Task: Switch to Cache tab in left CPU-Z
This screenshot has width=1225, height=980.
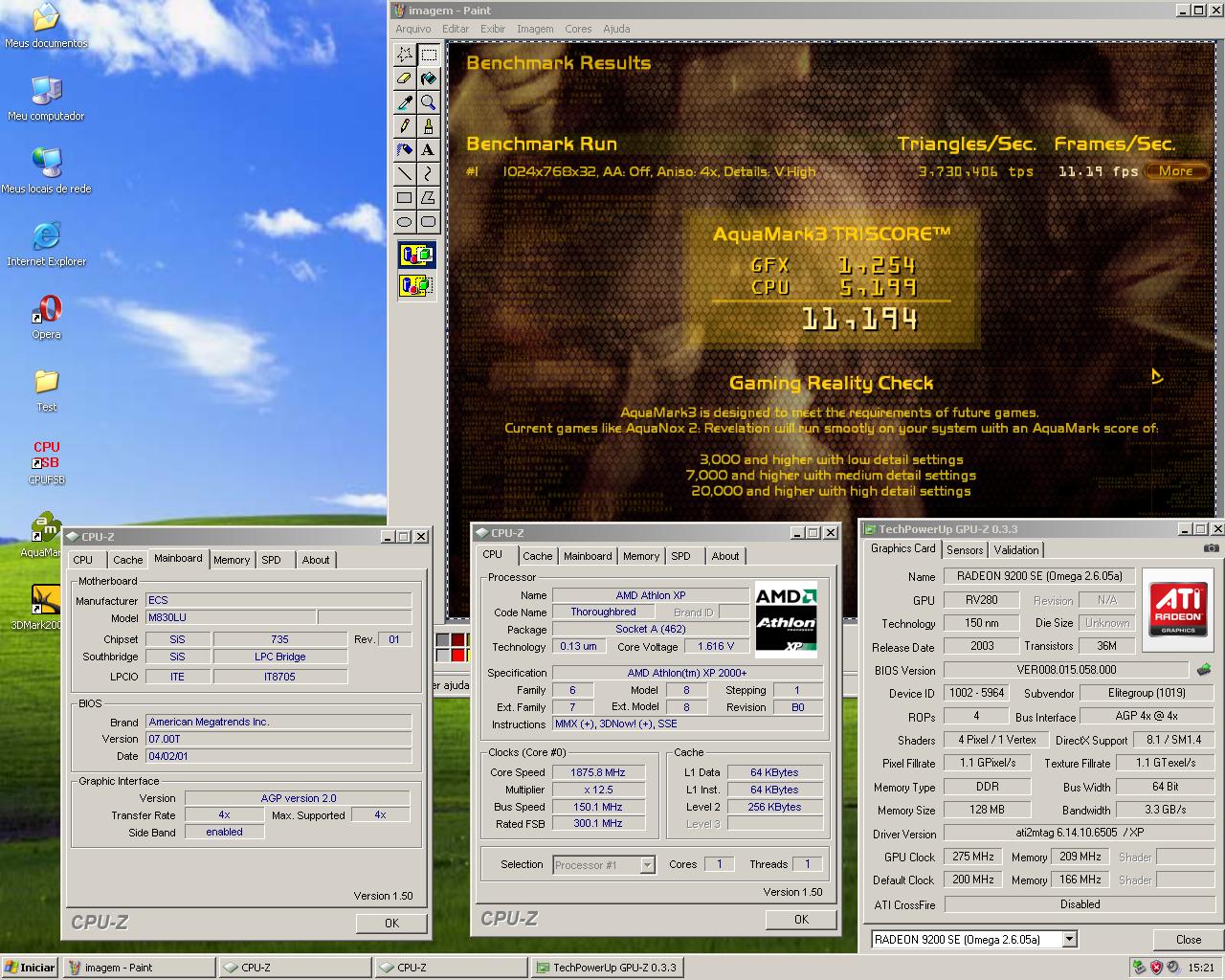Action: coord(127,560)
